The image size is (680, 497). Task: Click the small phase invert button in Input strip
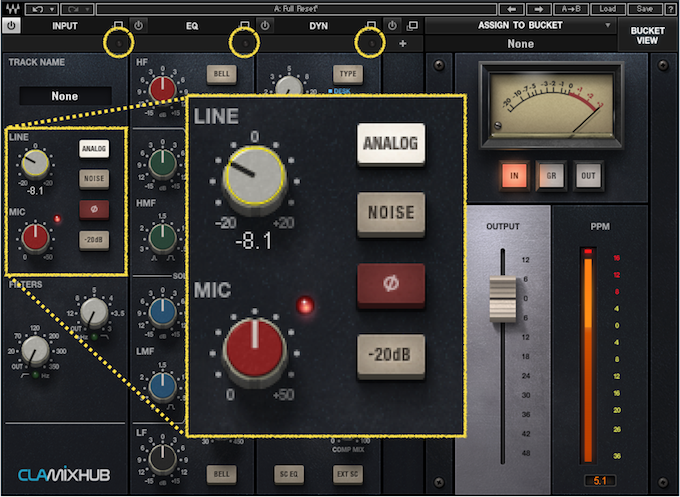coord(94,209)
